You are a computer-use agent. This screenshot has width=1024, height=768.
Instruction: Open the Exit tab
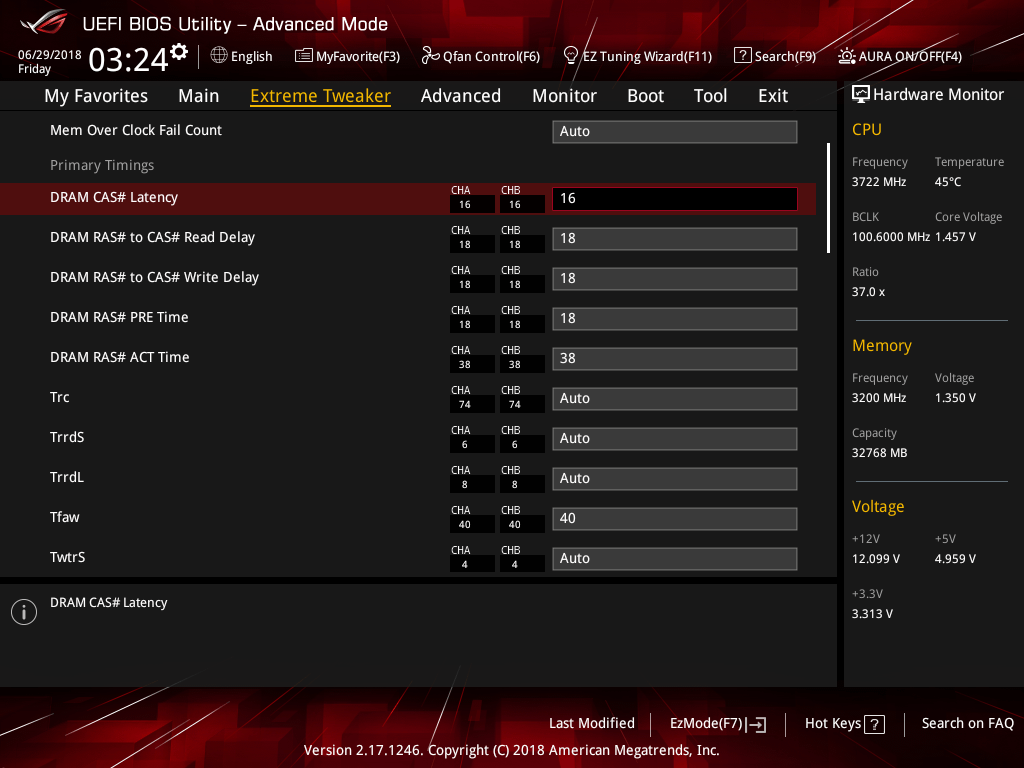(773, 96)
